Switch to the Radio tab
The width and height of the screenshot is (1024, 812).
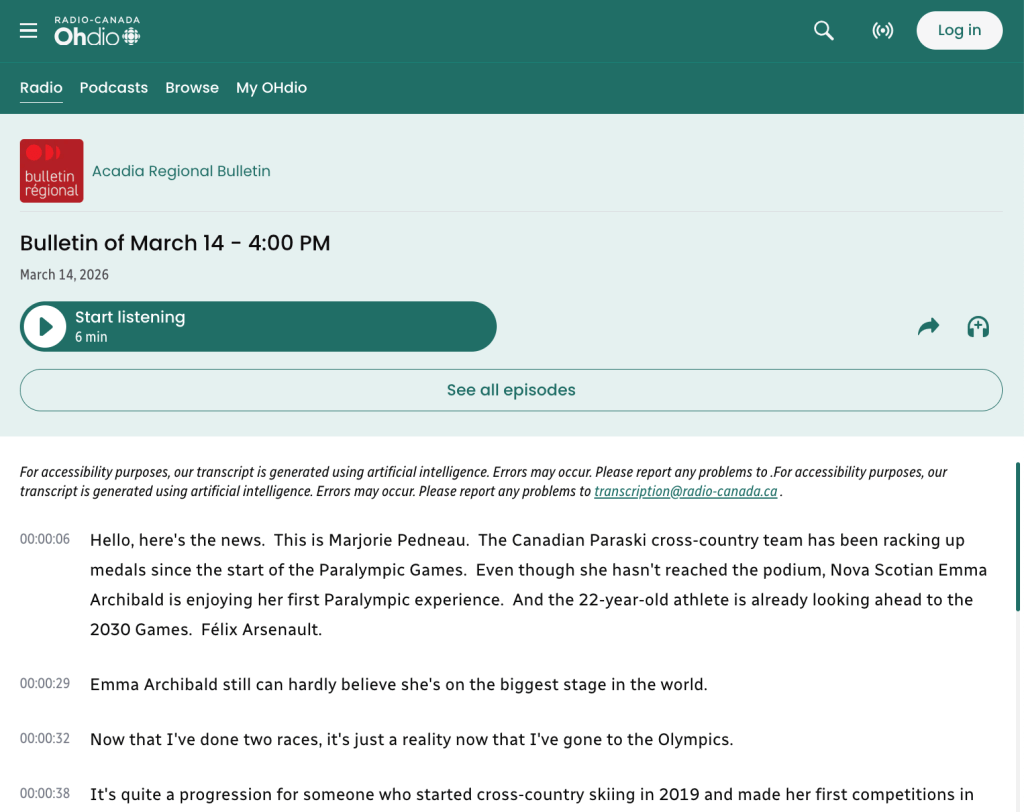coord(41,88)
